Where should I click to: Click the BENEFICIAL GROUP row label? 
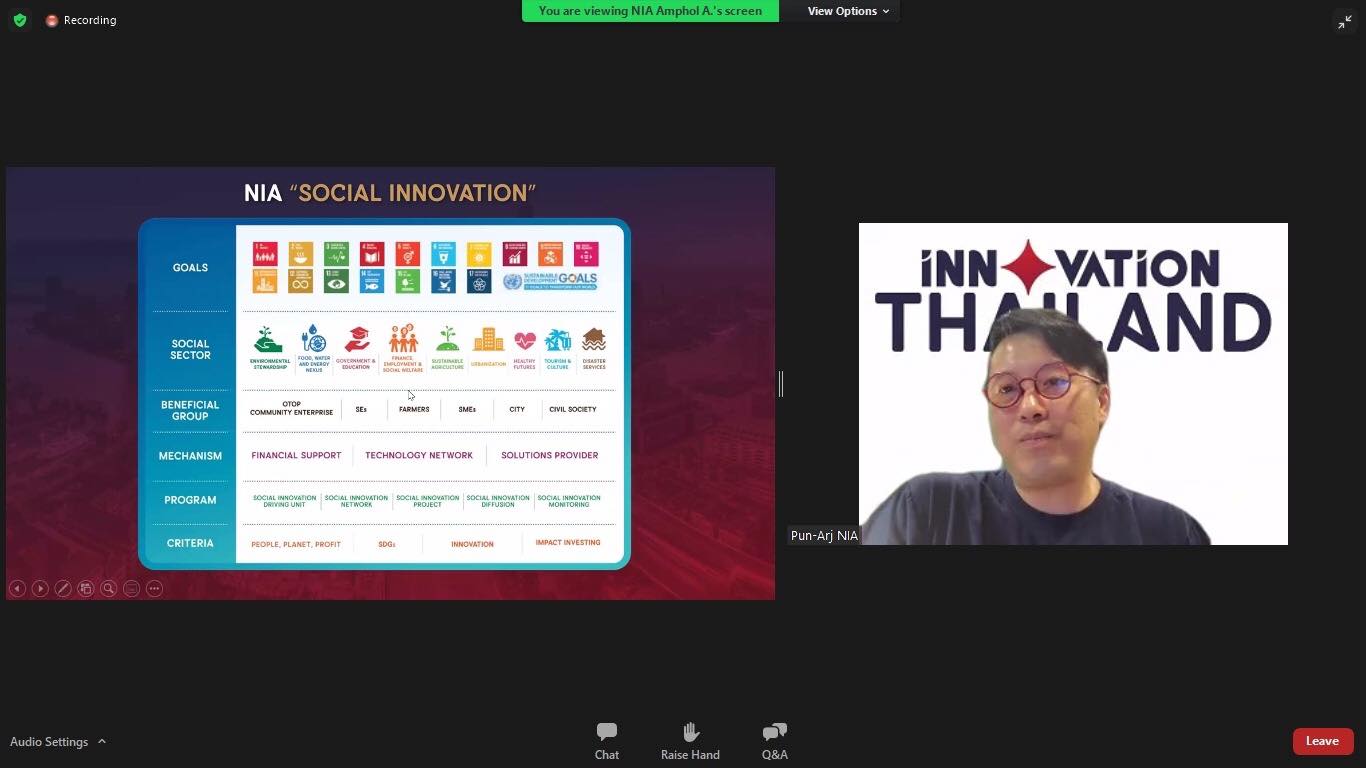pyautogui.click(x=190, y=410)
